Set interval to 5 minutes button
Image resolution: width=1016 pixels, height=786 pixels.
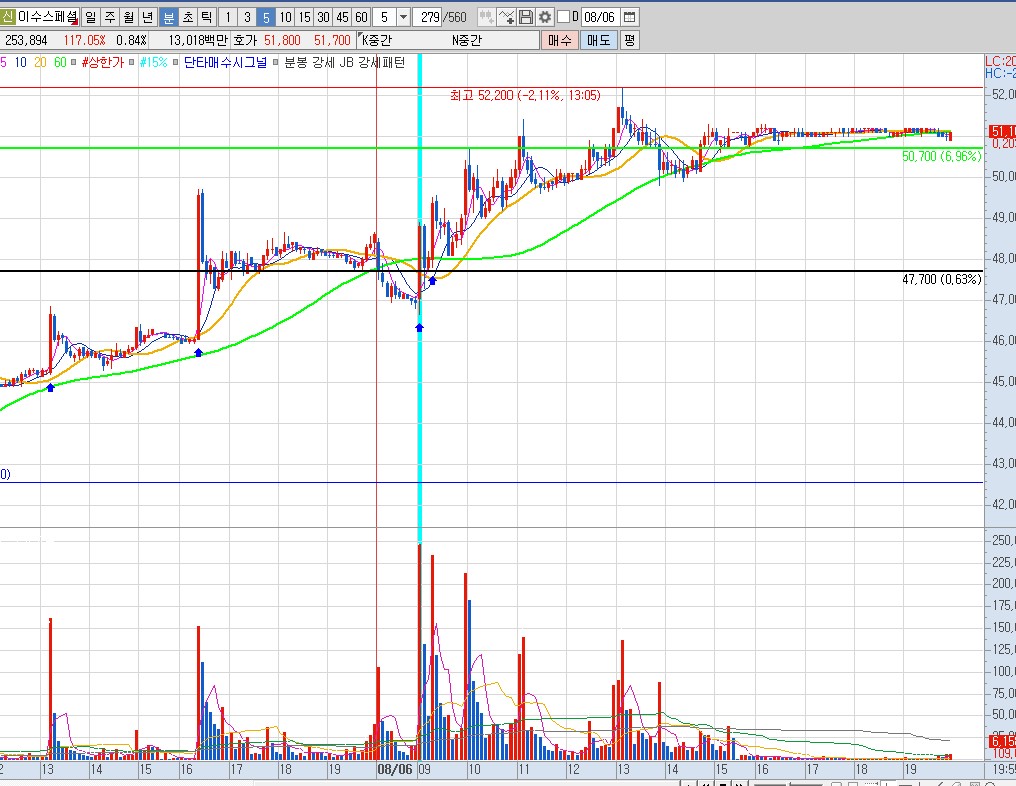(x=266, y=17)
